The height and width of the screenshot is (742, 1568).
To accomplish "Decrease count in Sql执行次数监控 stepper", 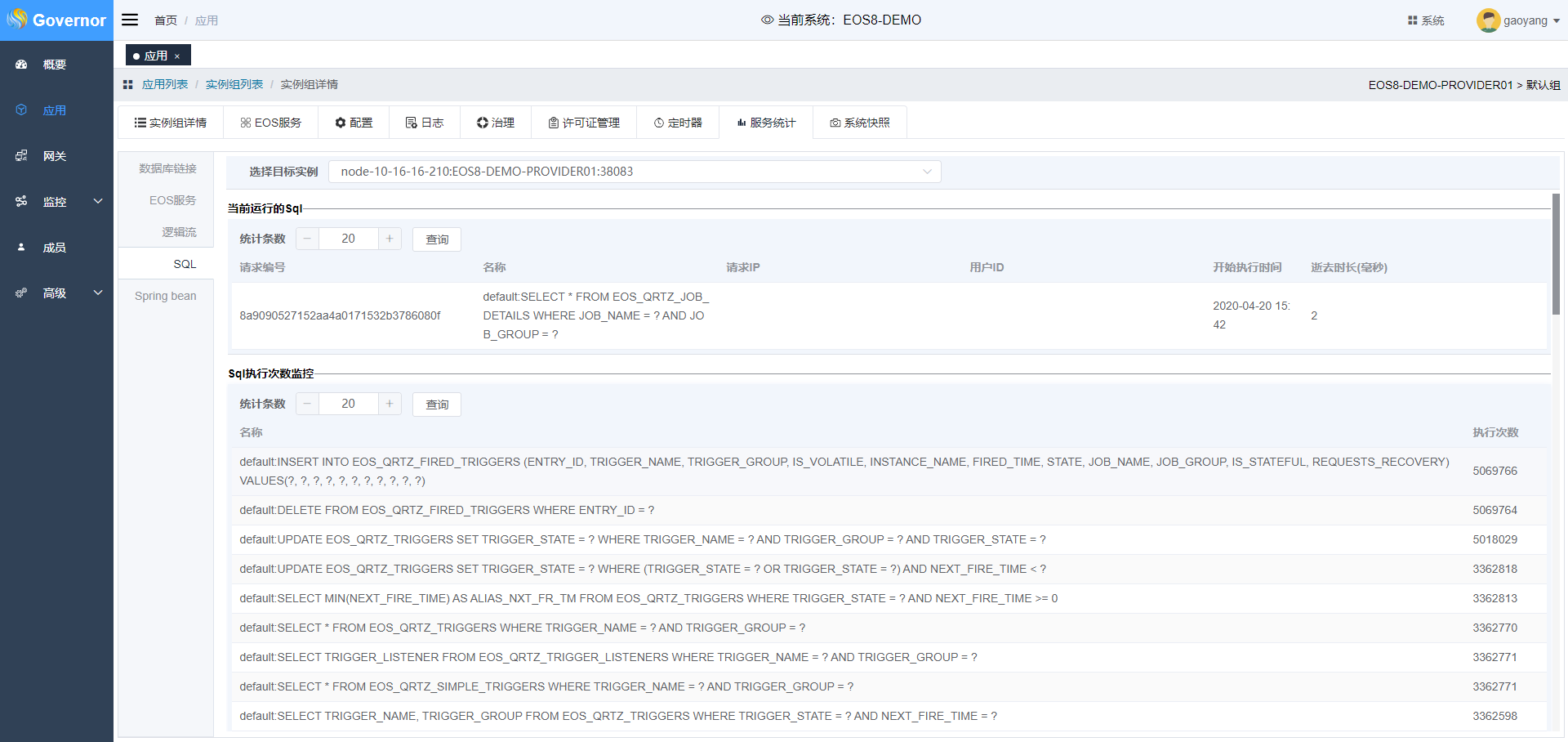I will click(307, 404).
